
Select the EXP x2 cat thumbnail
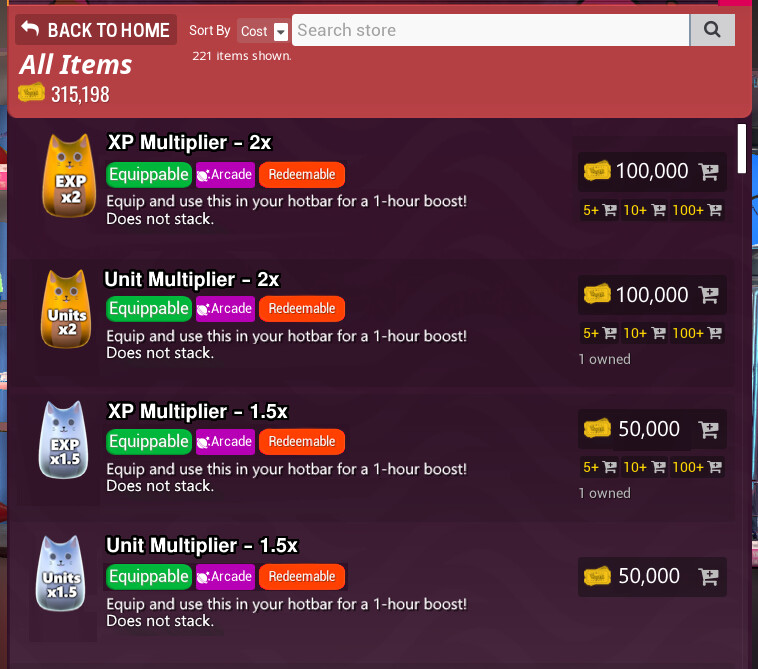pyautogui.click(x=69, y=176)
